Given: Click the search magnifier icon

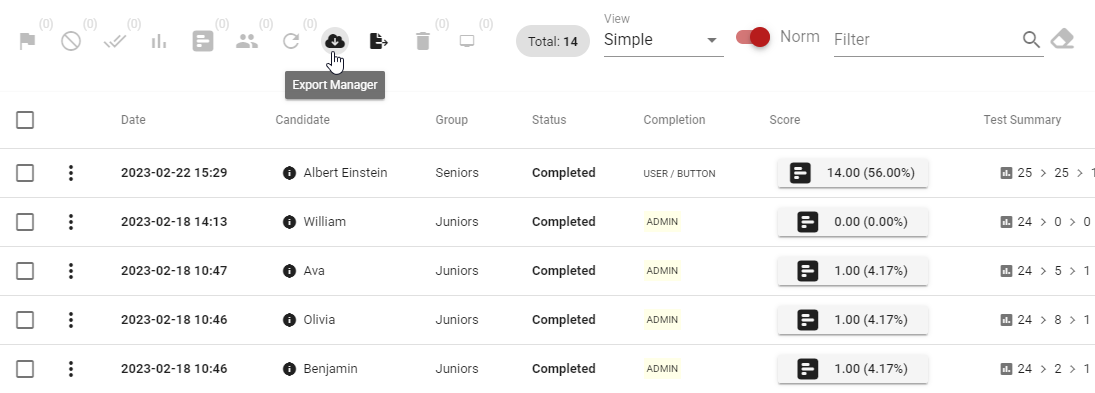Looking at the screenshot, I should (1031, 39).
